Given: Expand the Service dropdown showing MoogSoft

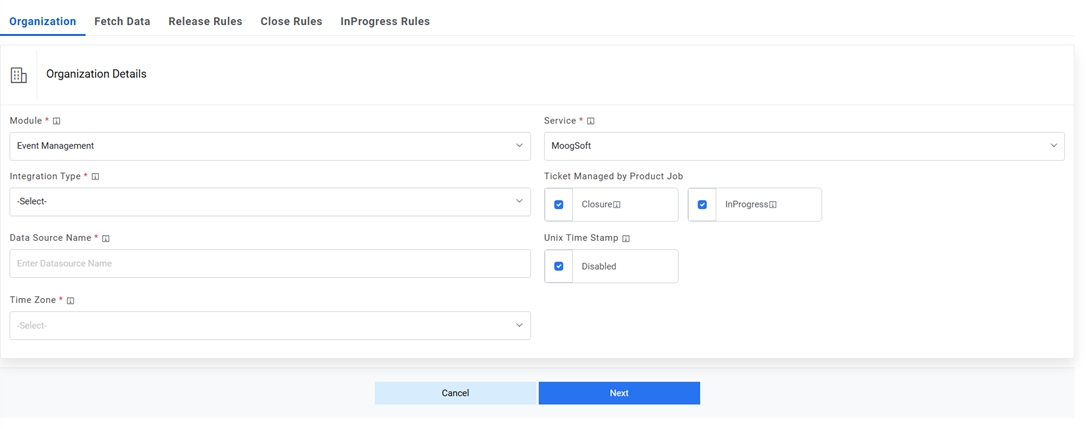Looking at the screenshot, I should [804, 146].
